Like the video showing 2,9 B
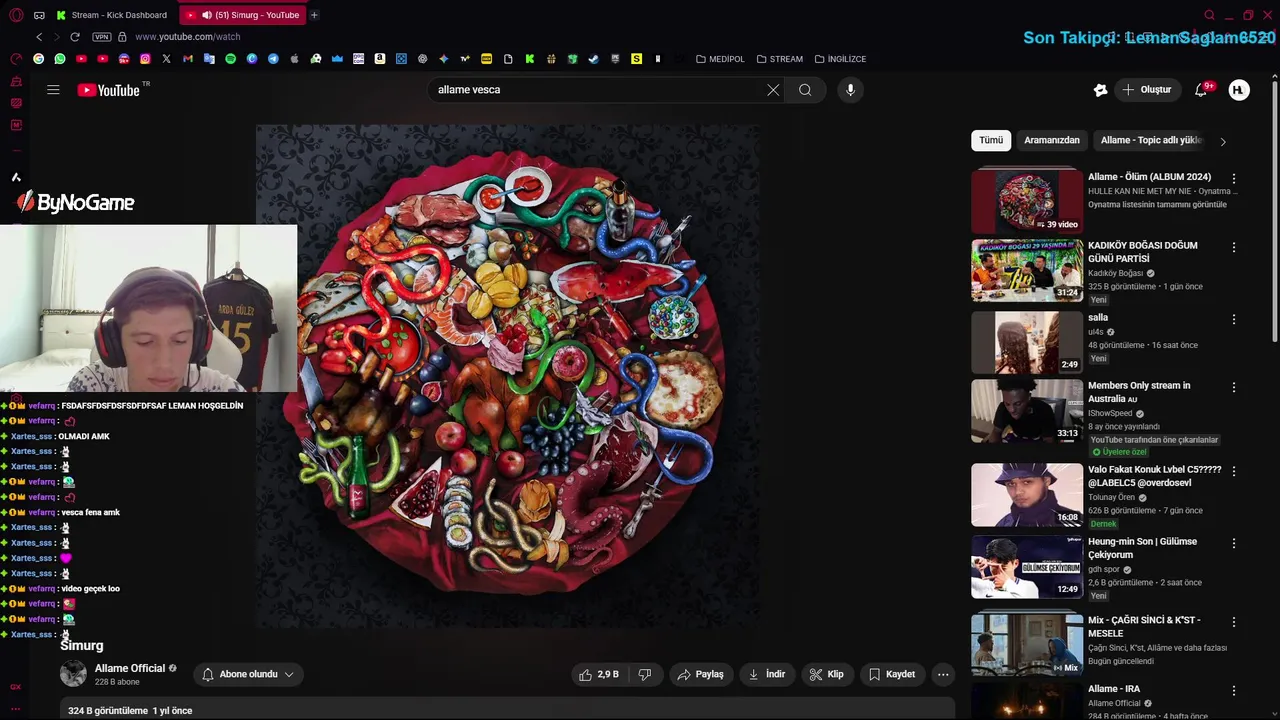 click(598, 675)
